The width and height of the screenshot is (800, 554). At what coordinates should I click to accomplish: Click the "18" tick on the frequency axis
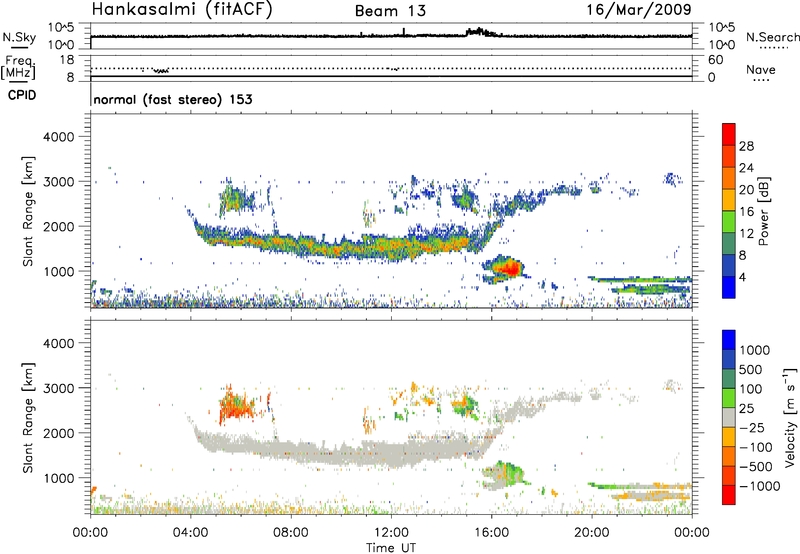click(67, 60)
